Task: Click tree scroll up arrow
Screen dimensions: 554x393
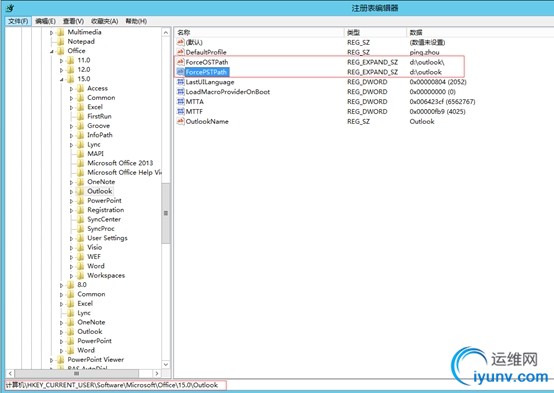Action: pyautogui.click(x=166, y=33)
